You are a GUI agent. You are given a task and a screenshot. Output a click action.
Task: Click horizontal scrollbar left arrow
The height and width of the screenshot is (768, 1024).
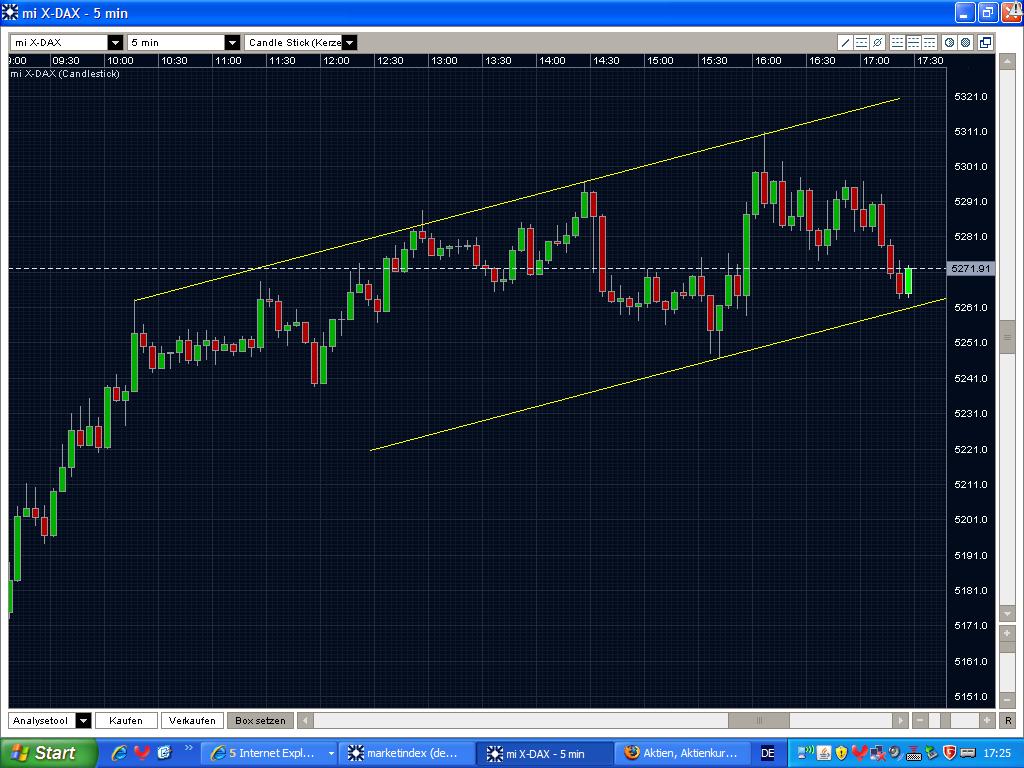[x=305, y=721]
